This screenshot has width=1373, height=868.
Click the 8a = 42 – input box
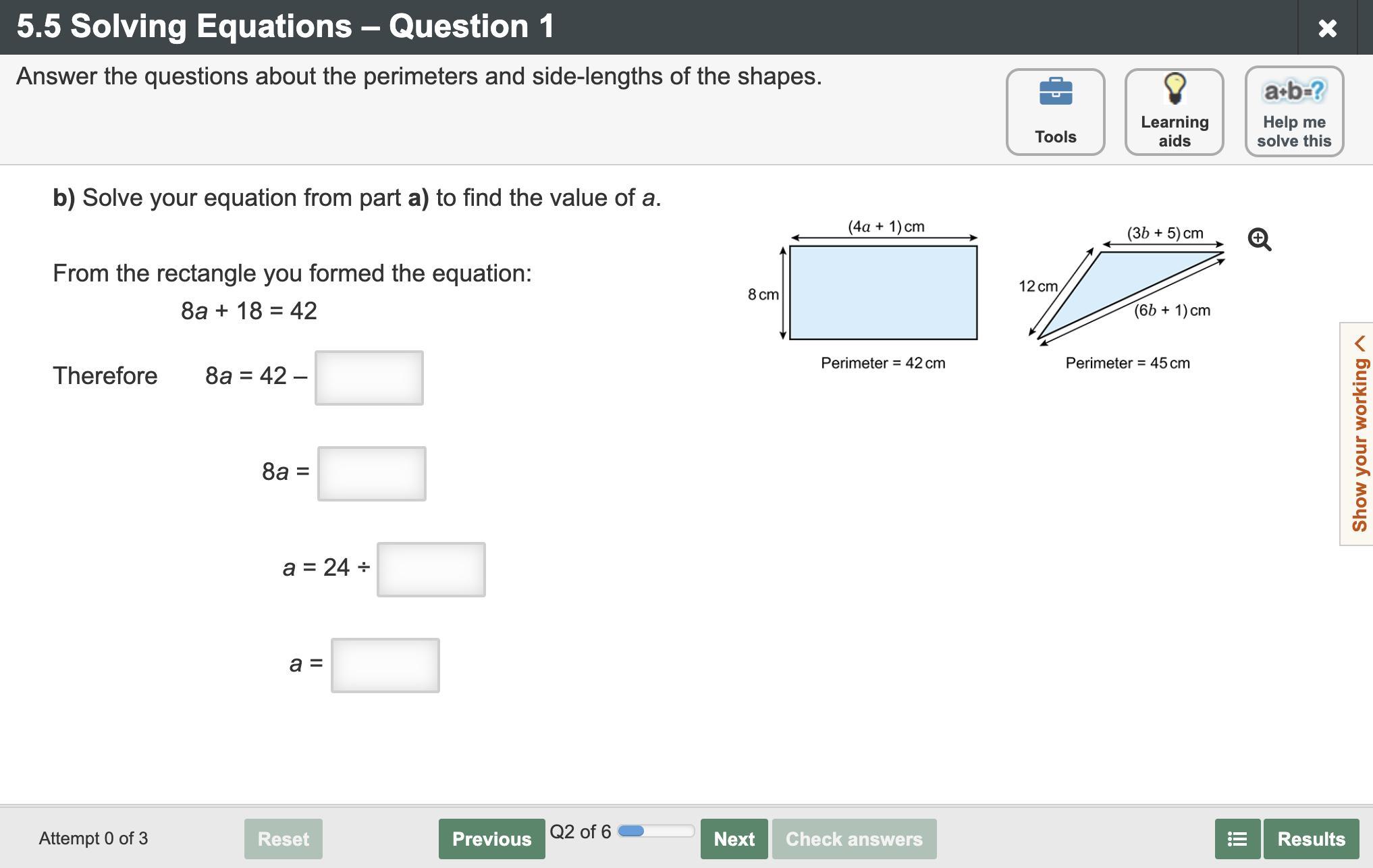(369, 378)
